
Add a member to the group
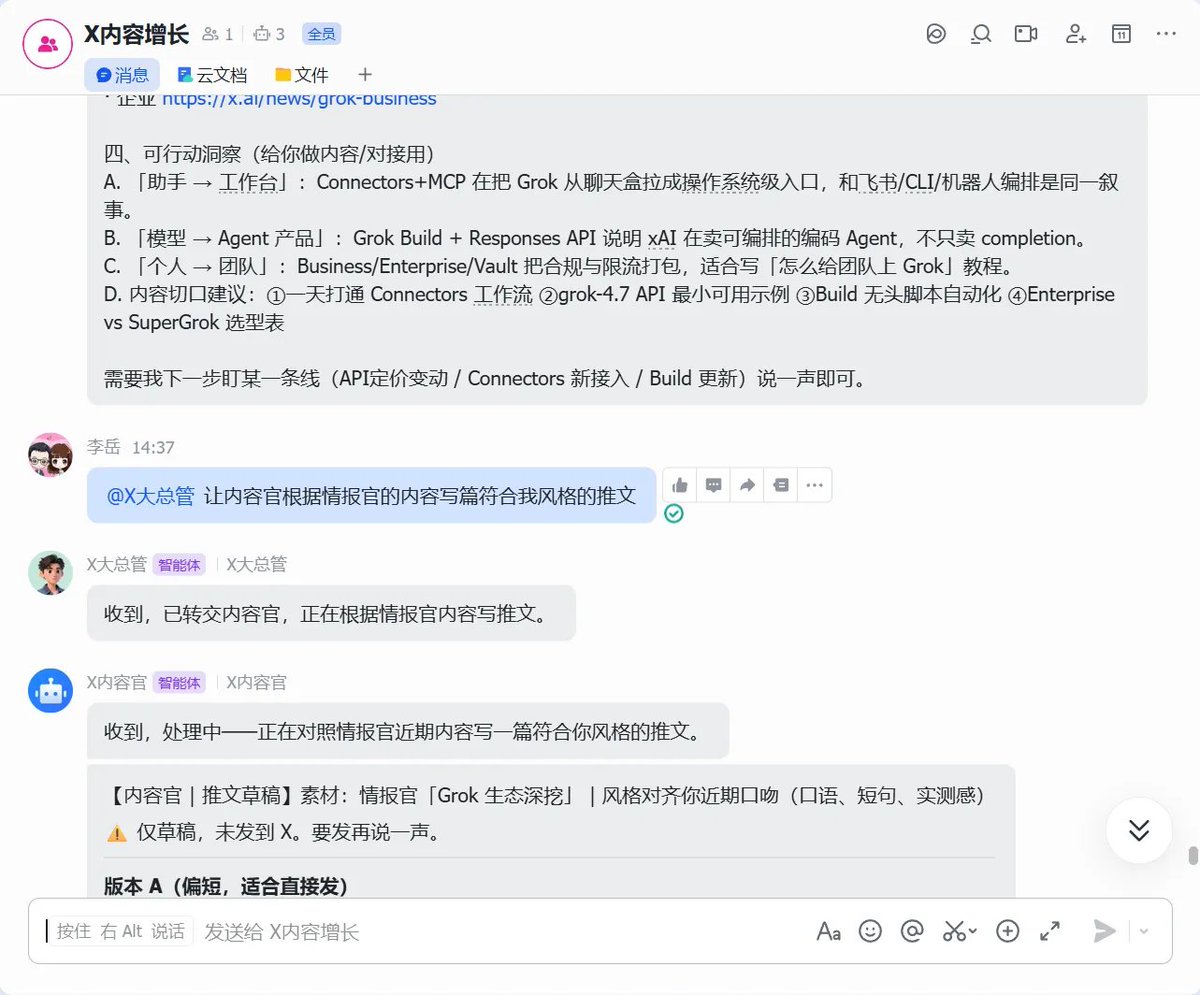[1076, 34]
